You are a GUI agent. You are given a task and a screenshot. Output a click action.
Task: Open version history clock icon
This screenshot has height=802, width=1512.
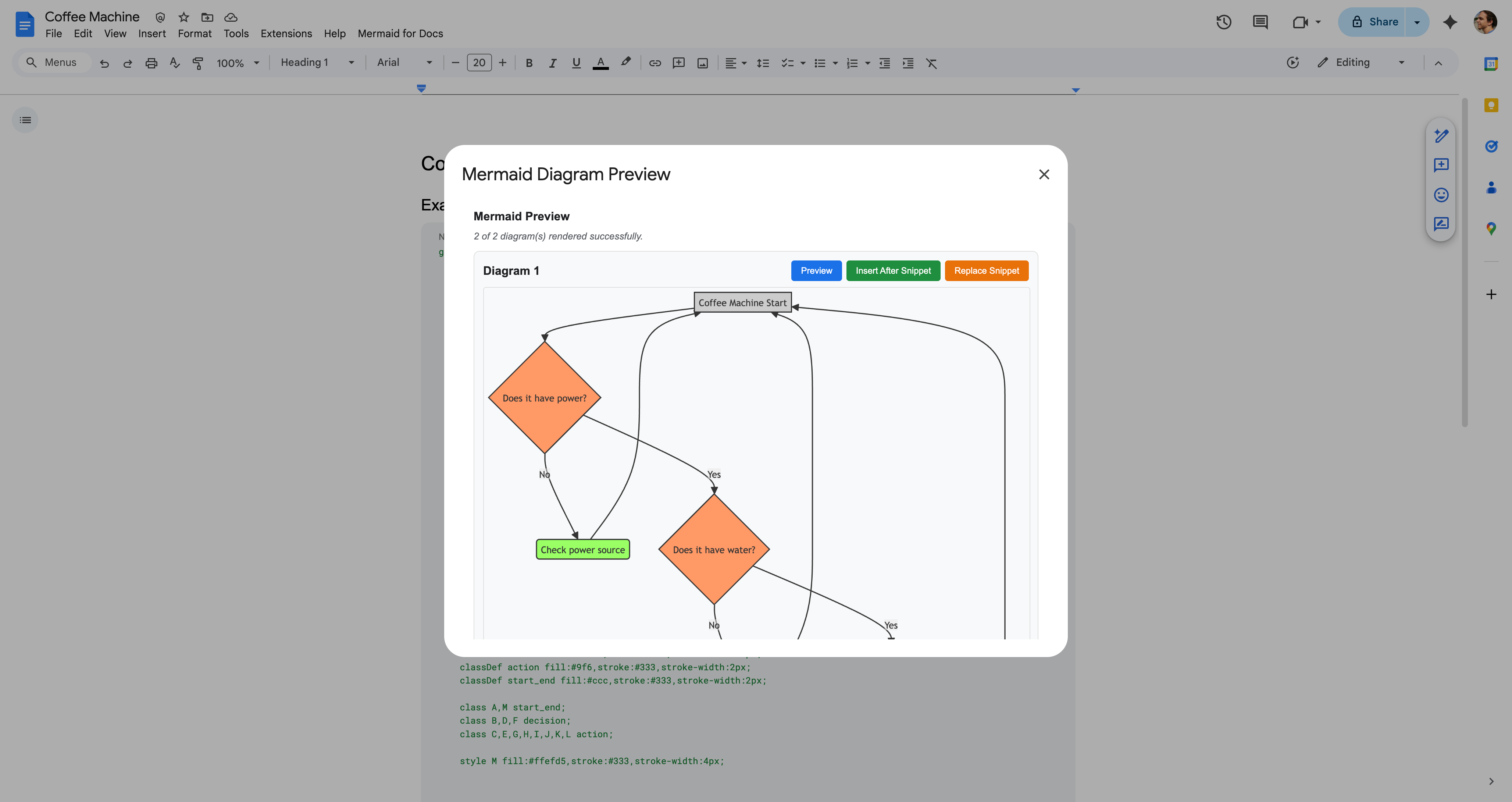pyautogui.click(x=1223, y=22)
